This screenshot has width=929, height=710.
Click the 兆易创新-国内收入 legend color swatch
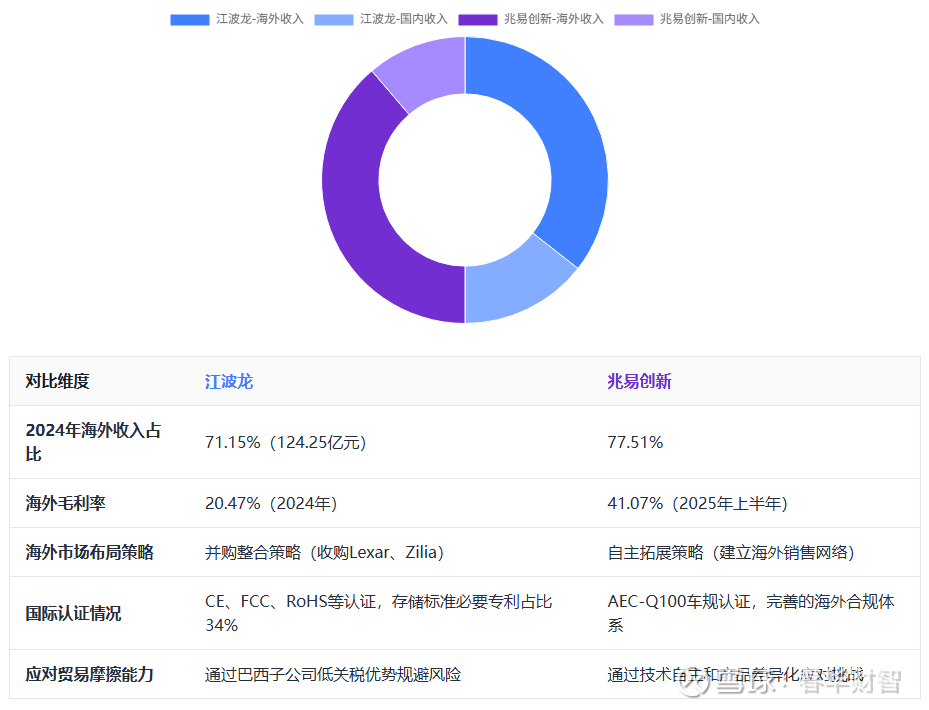(x=633, y=20)
